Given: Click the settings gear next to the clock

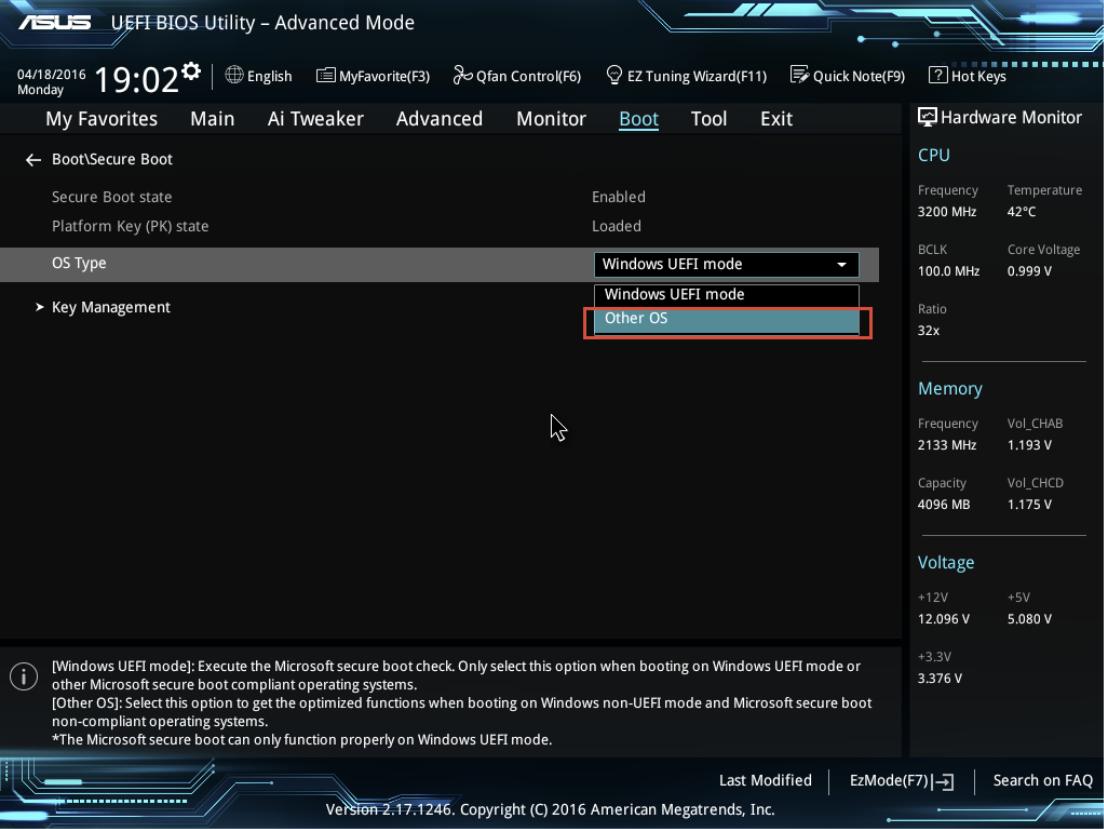Looking at the screenshot, I should coord(191,71).
